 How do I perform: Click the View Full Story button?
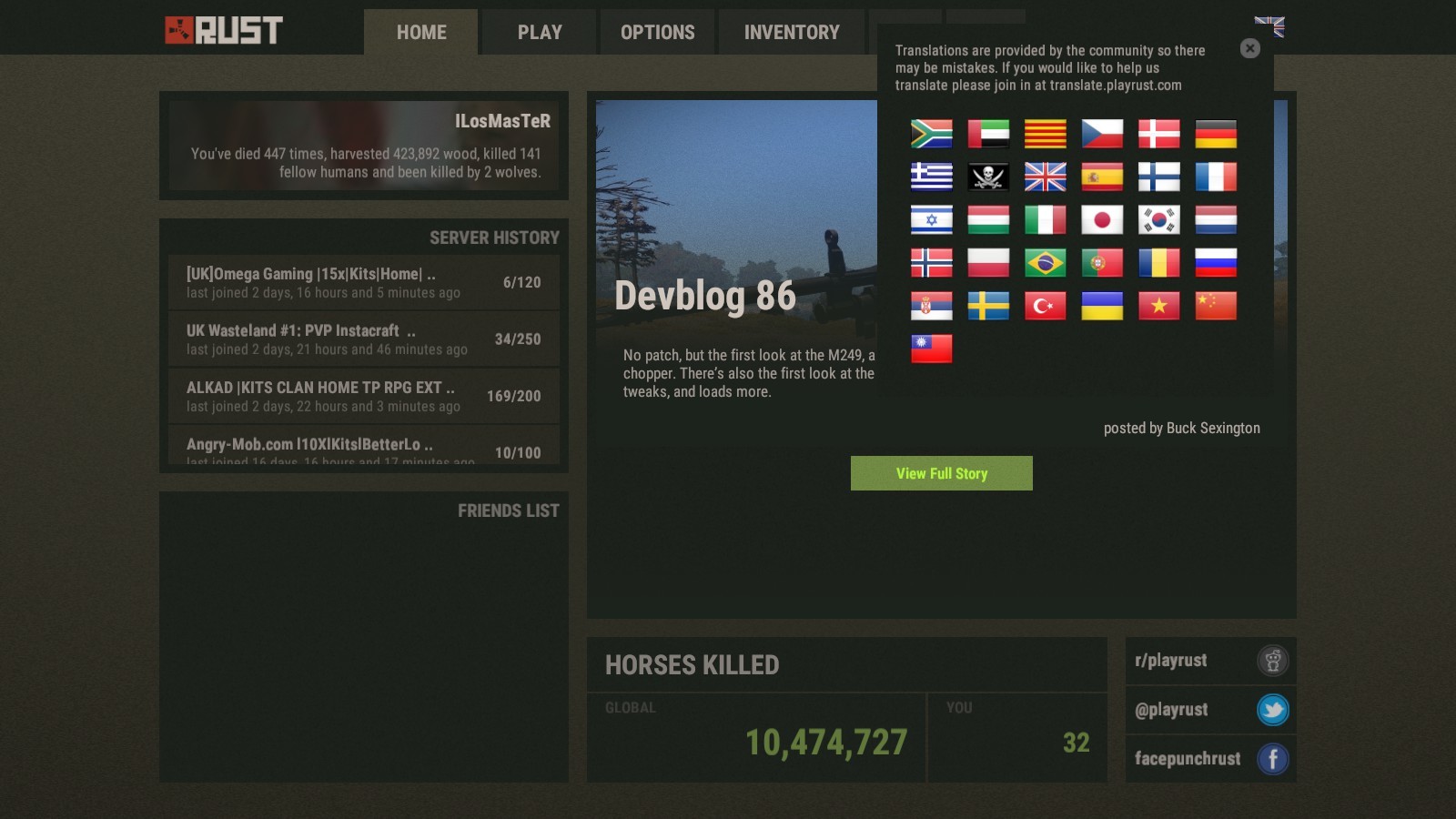coord(942,473)
